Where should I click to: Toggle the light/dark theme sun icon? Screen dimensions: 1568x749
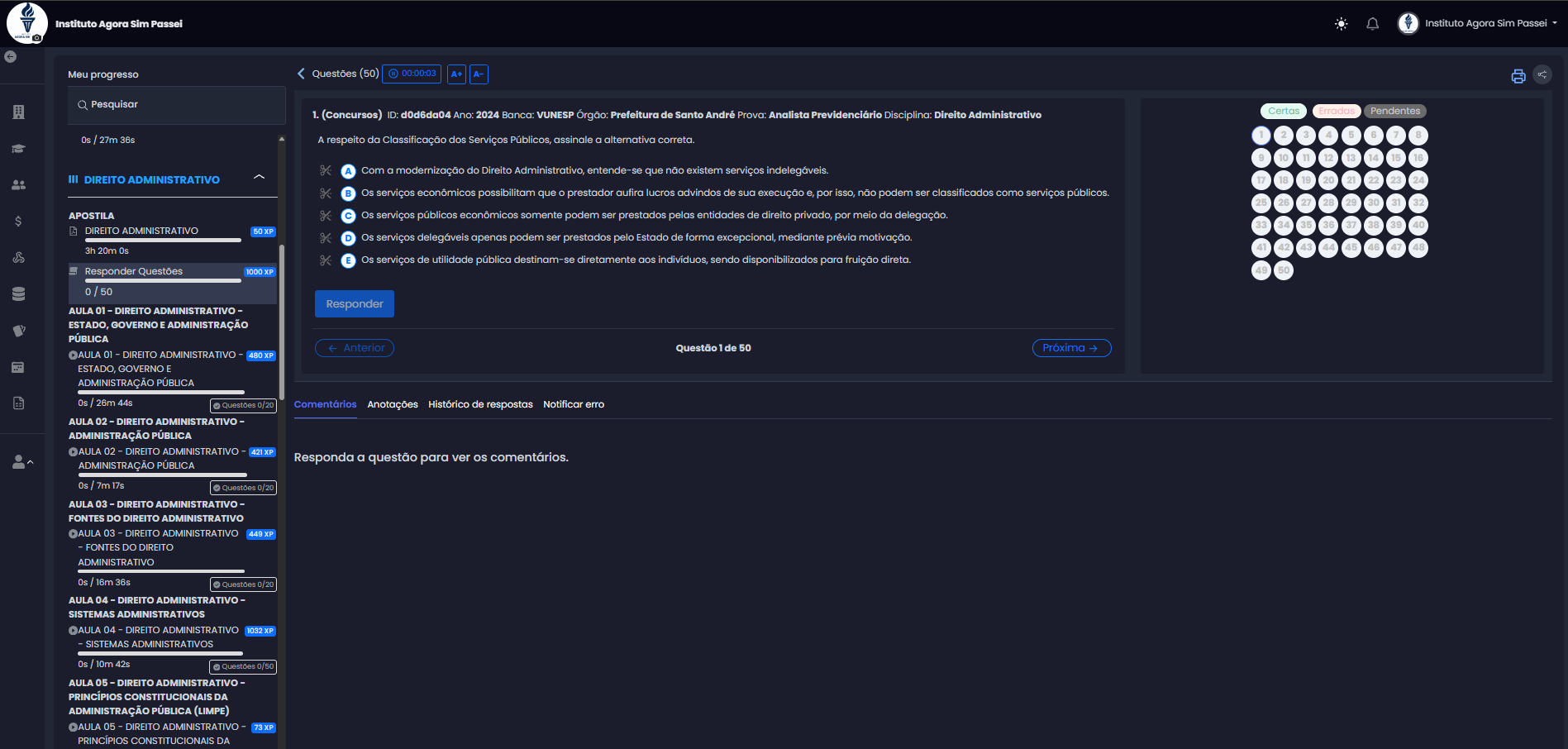pyautogui.click(x=1341, y=24)
